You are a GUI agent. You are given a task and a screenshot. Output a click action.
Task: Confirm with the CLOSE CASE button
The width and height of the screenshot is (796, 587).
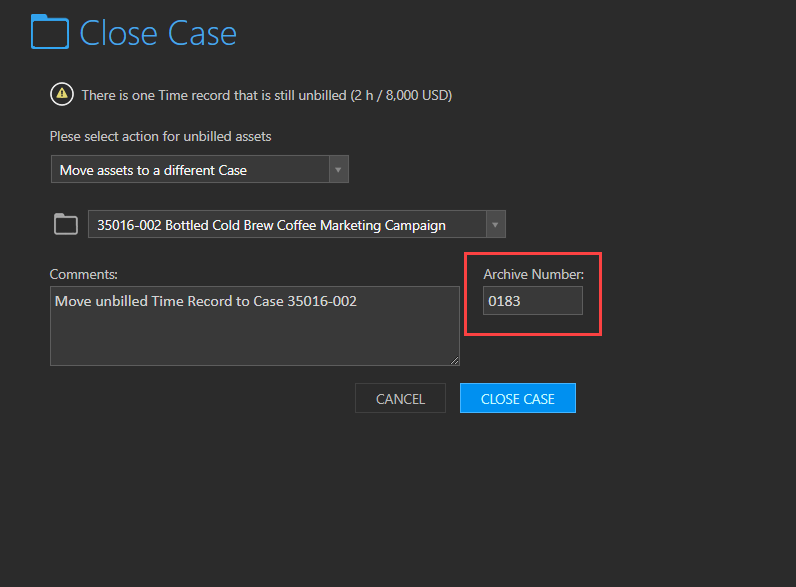(x=518, y=399)
